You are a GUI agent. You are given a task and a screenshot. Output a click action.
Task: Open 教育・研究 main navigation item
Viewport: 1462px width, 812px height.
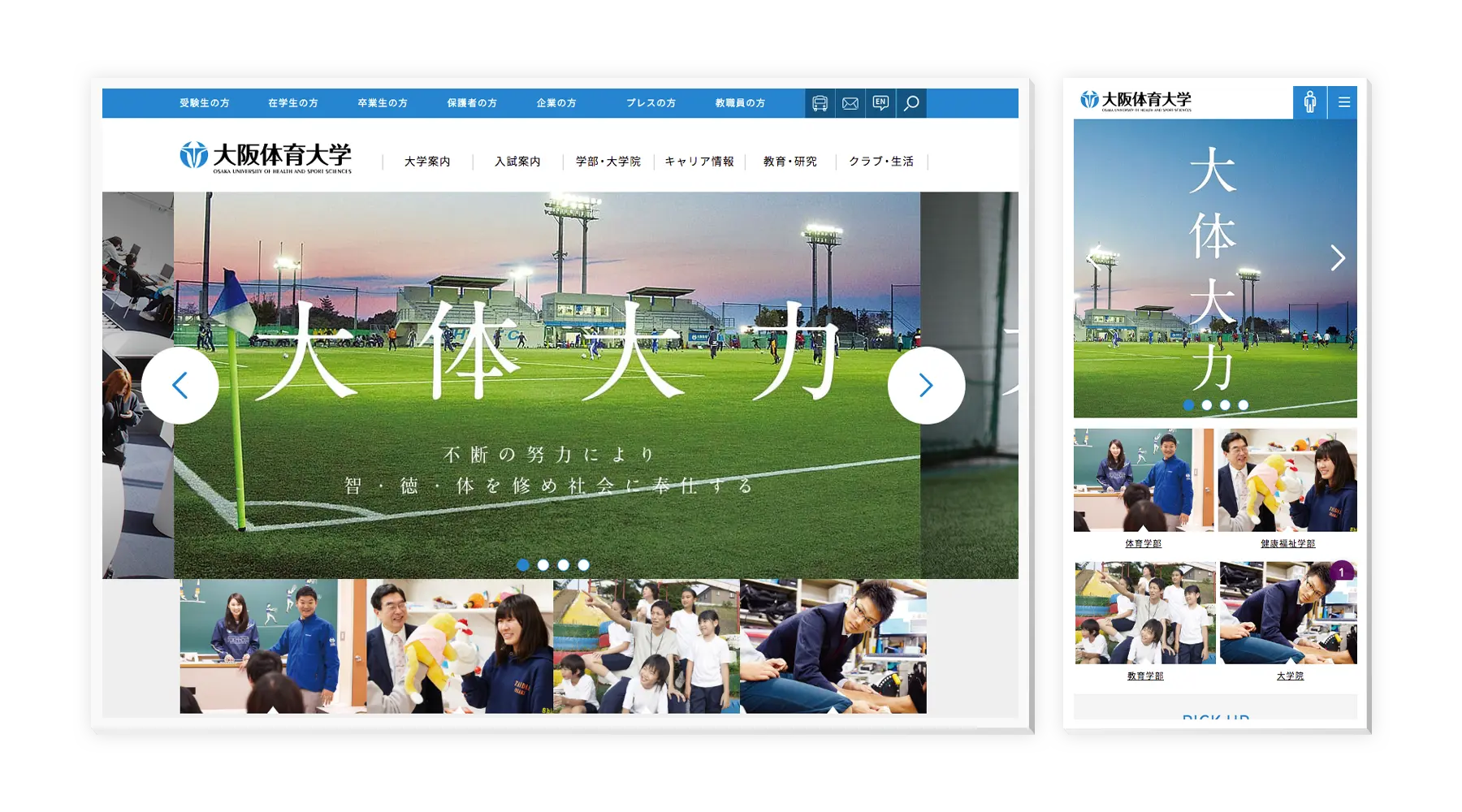click(790, 162)
